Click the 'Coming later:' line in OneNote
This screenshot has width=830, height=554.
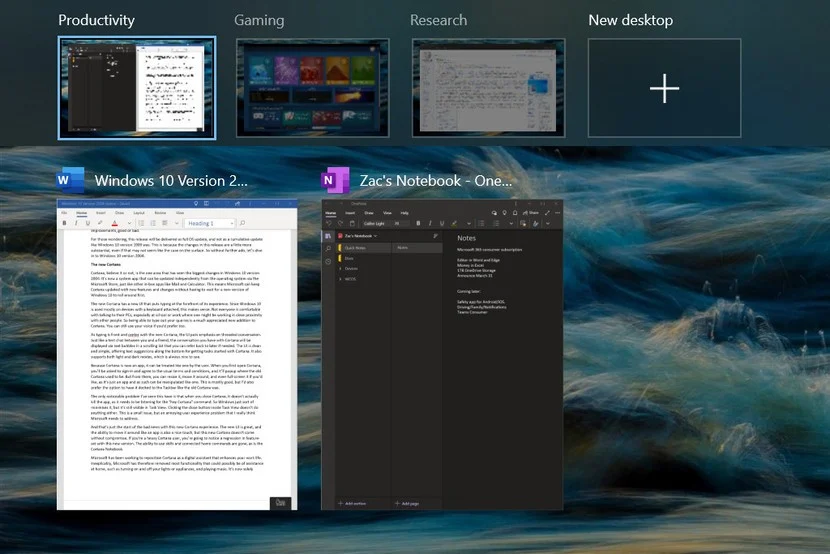468,292
